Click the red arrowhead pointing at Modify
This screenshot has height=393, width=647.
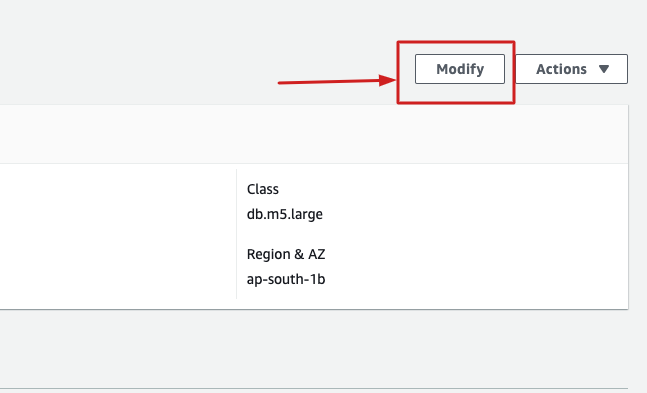388,80
